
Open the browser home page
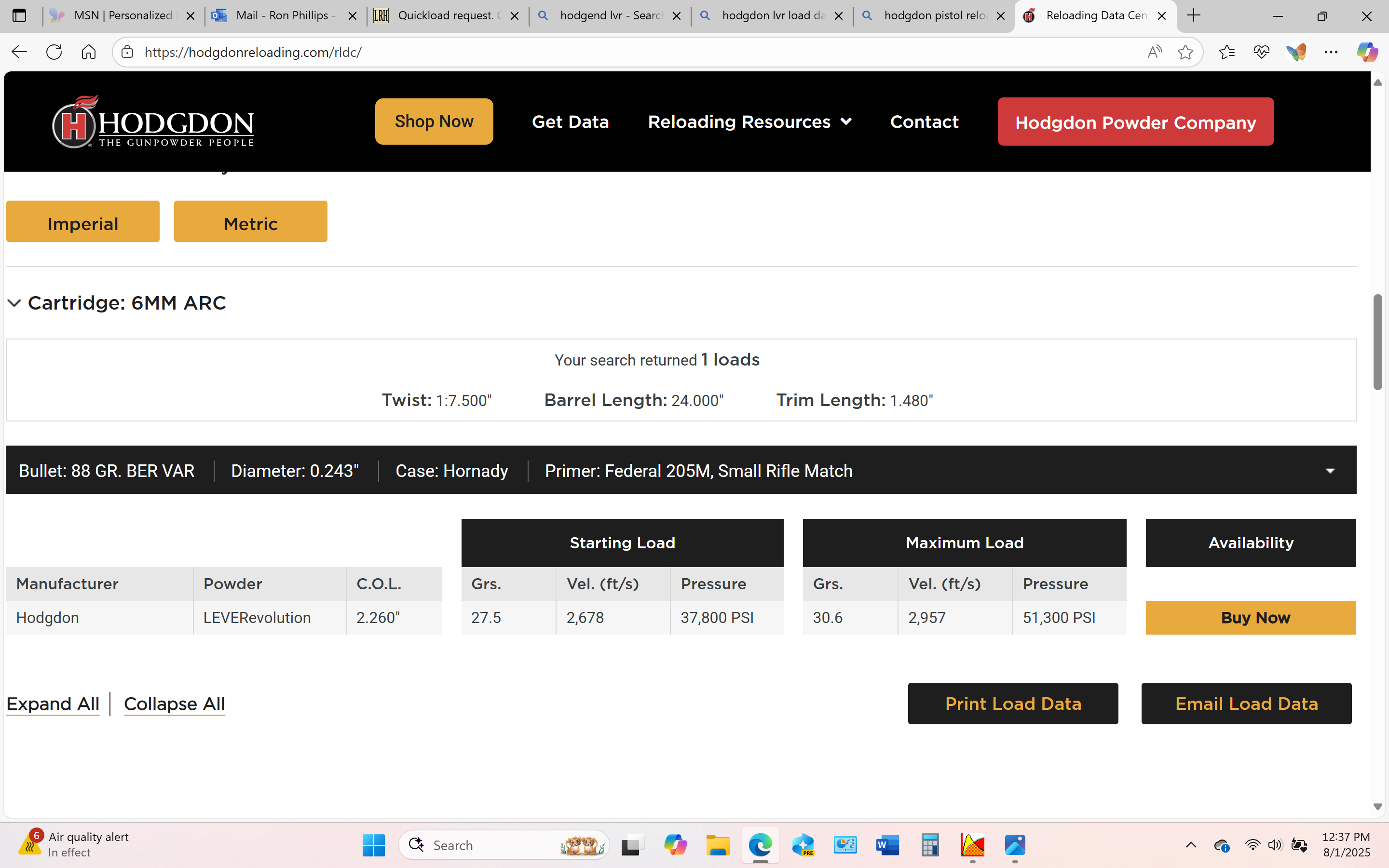pos(88,52)
